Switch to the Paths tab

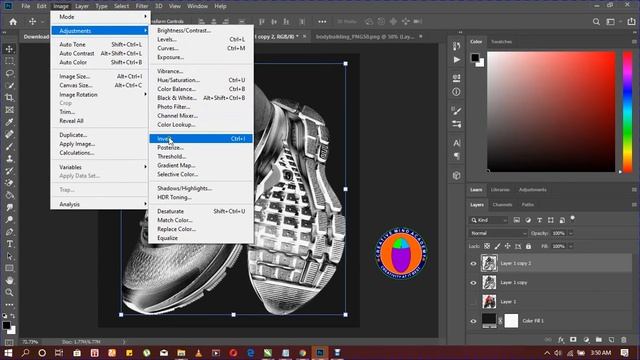[527, 204]
